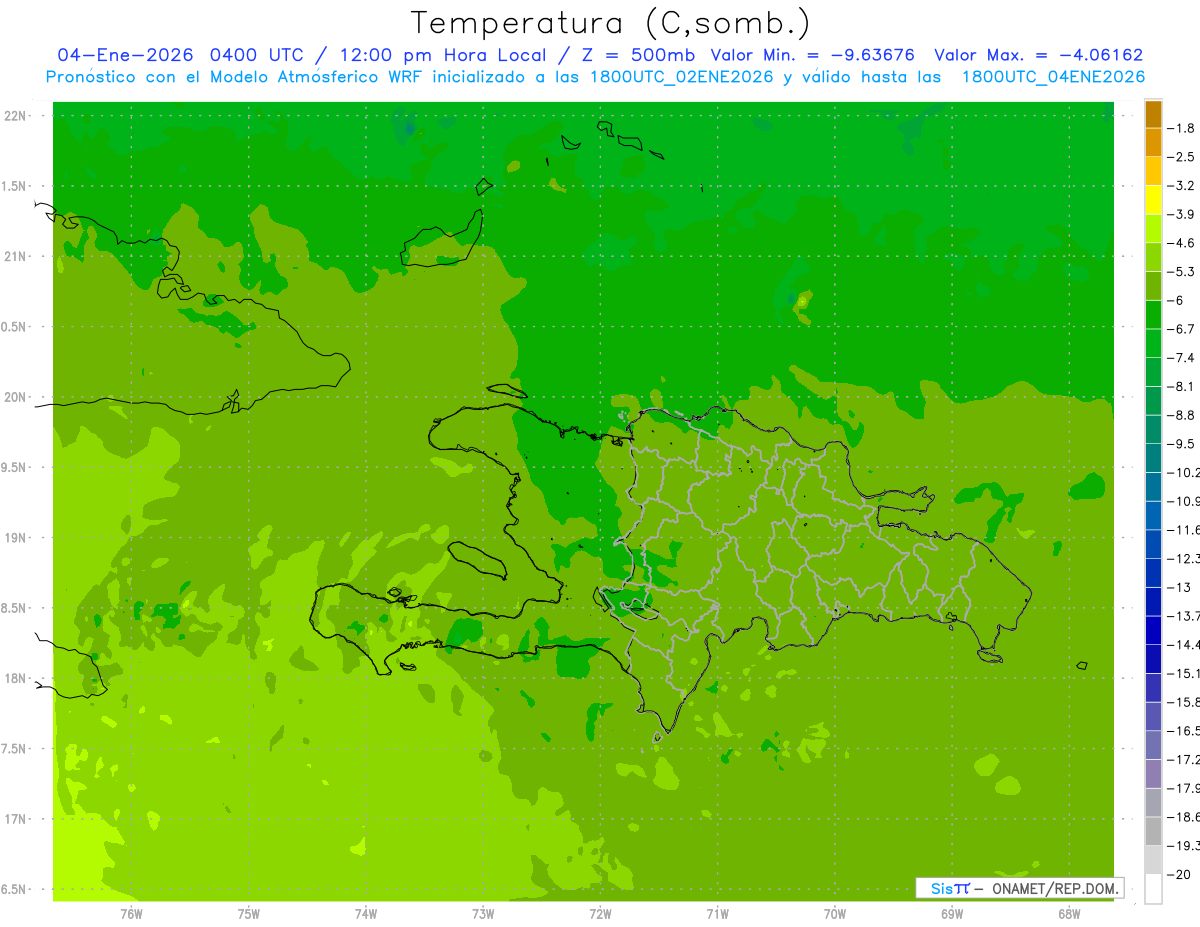Click the '68W' longitude label

pos(1069,913)
